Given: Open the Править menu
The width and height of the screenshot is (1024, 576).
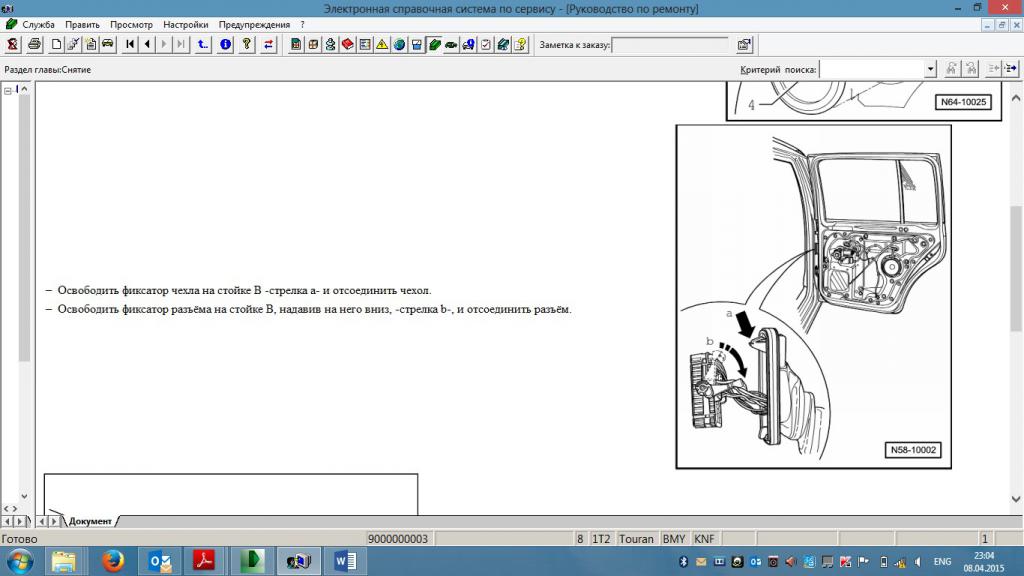Looking at the screenshot, I should (x=82, y=24).
